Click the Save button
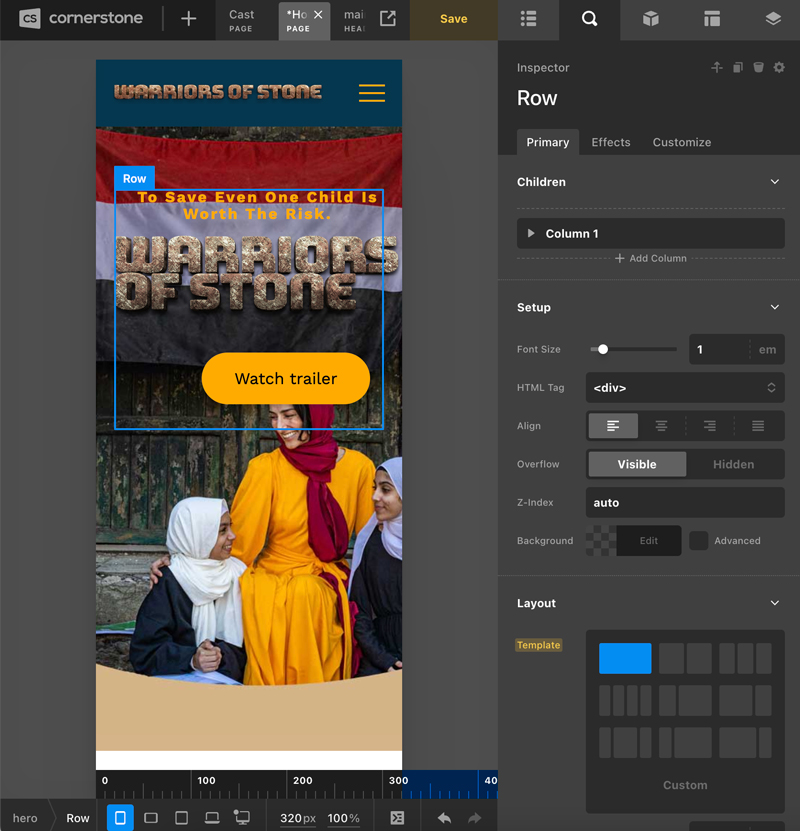The image size is (800, 831). (x=453, y=19)
